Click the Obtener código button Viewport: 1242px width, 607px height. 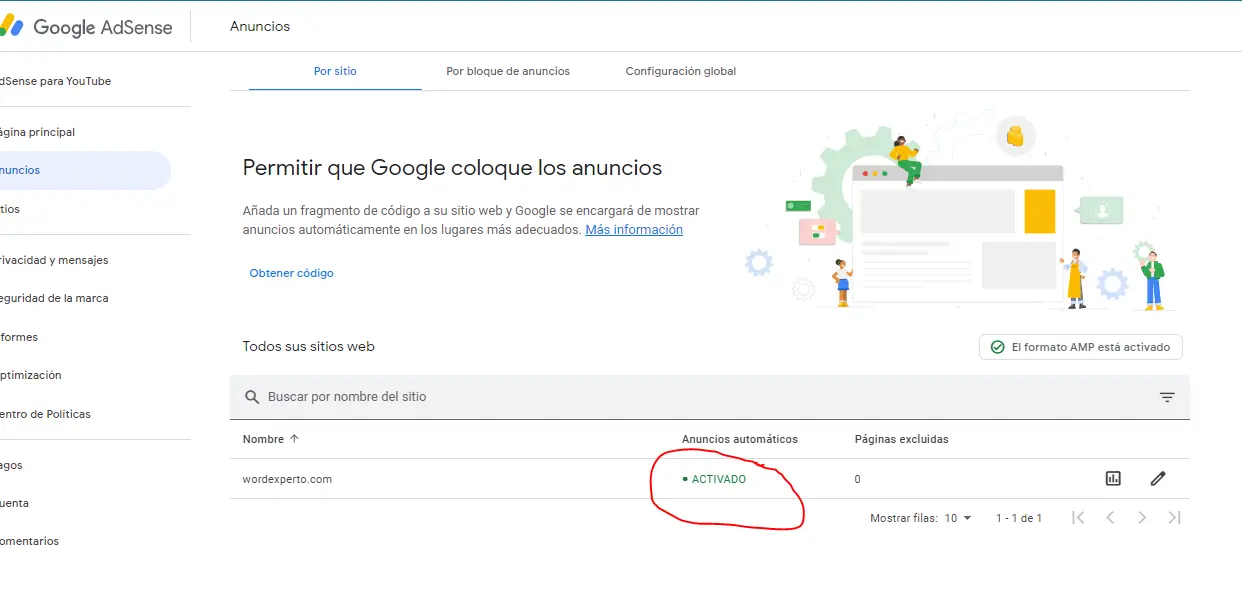(291, 273)
